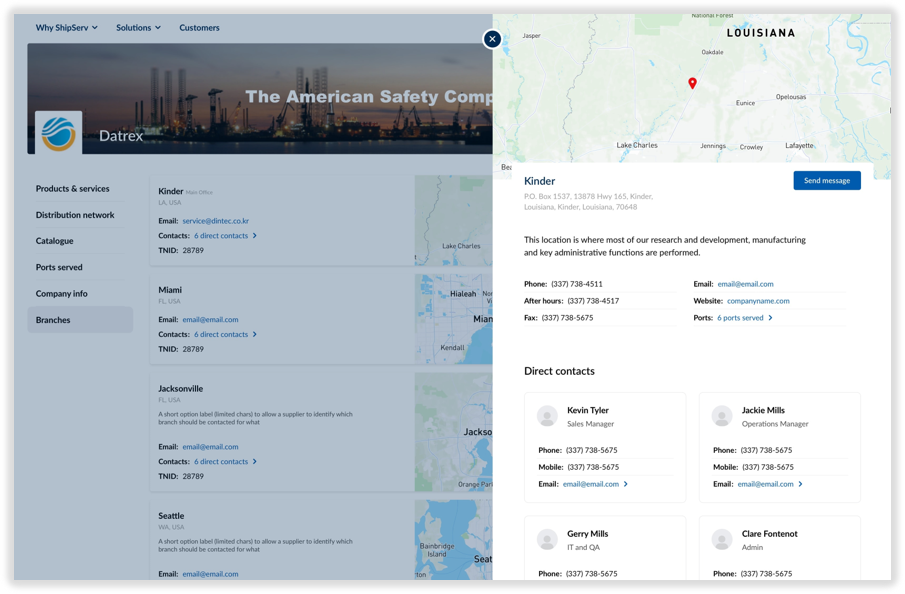
Task: Click the Kinder branch title in list
Action: pyautogui.click(x=171, y=191)
